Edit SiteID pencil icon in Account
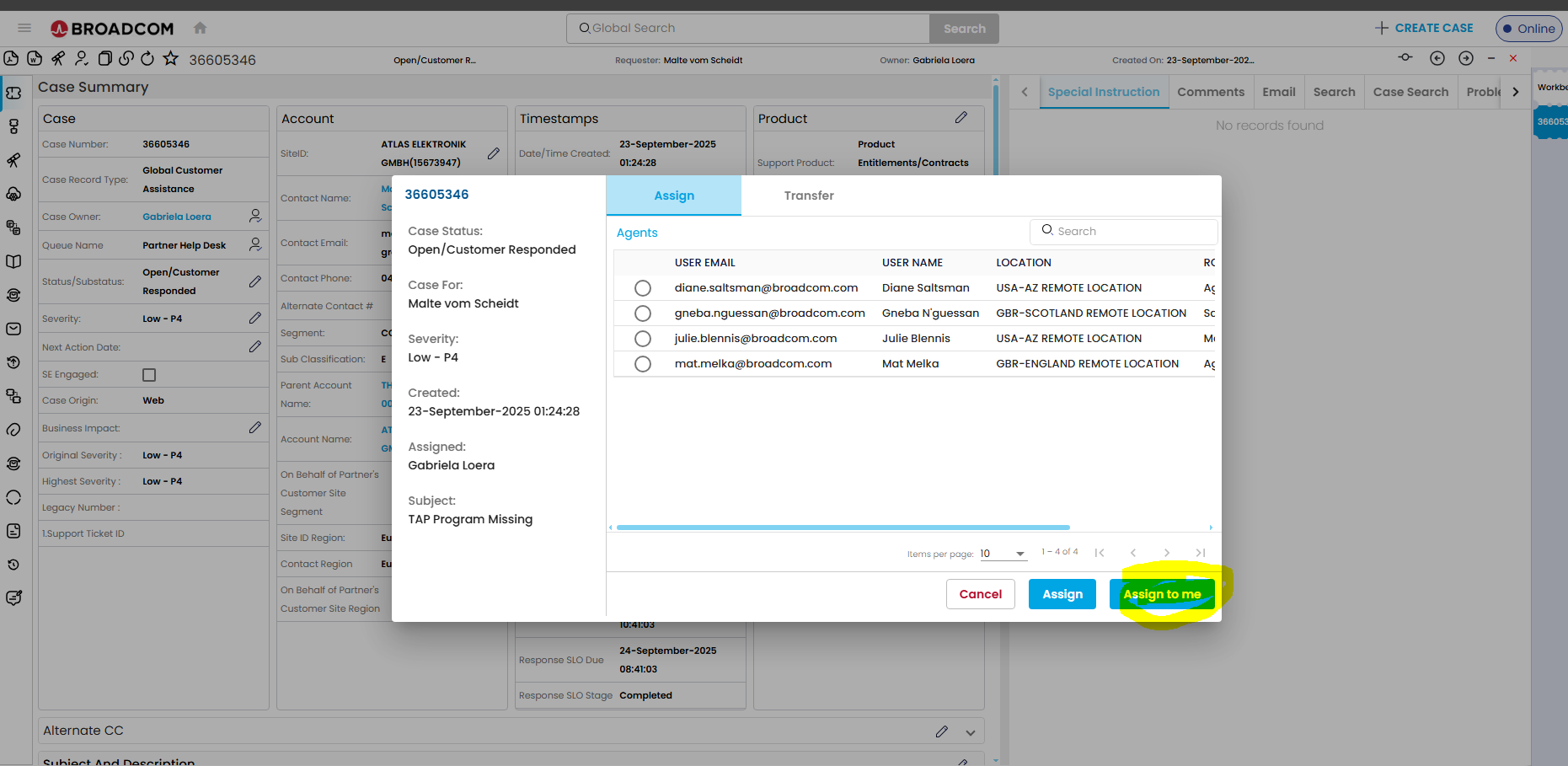The height and width of the screenshot is (766, 1568). [494, 153]
